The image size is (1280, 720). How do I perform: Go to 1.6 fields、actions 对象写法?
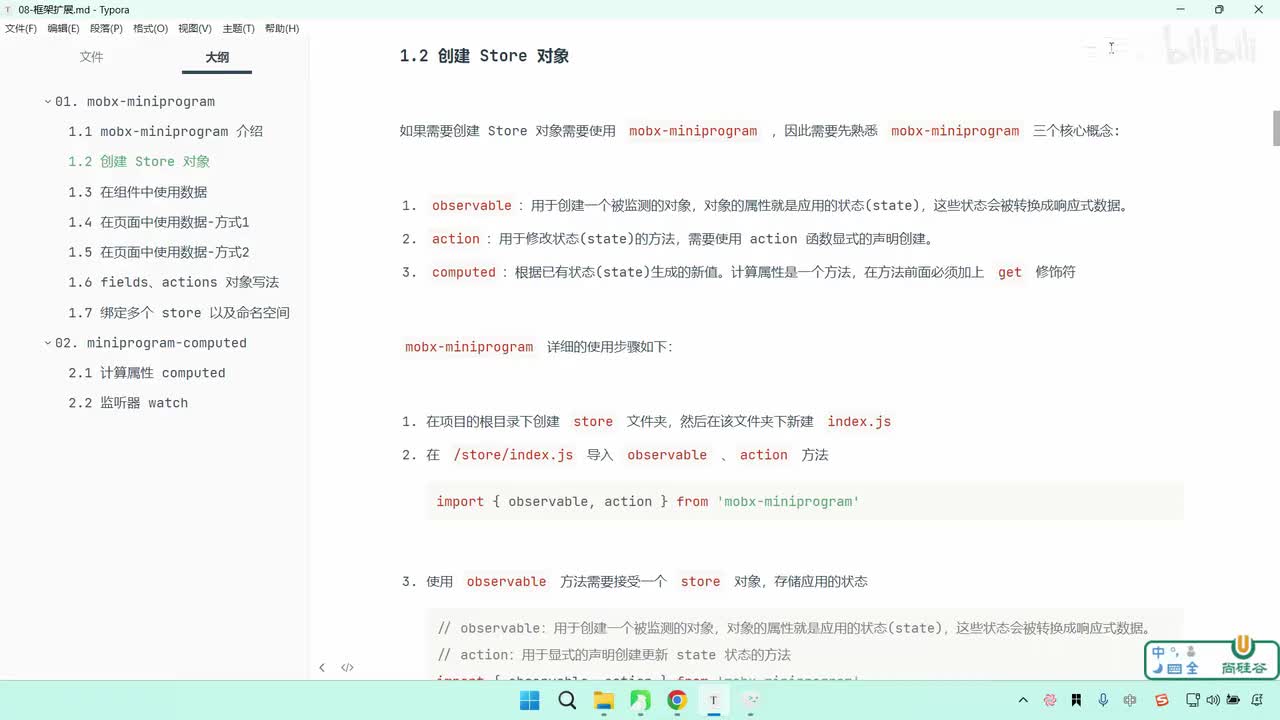pos(174,282)
